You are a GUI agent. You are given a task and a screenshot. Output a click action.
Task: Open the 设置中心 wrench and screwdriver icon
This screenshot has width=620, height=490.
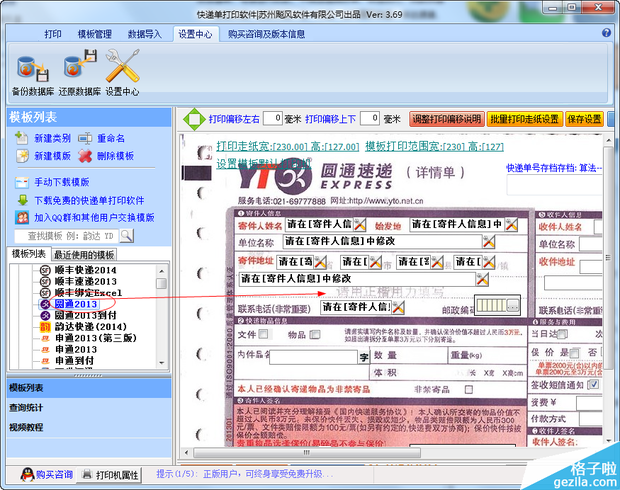[122, 66]
